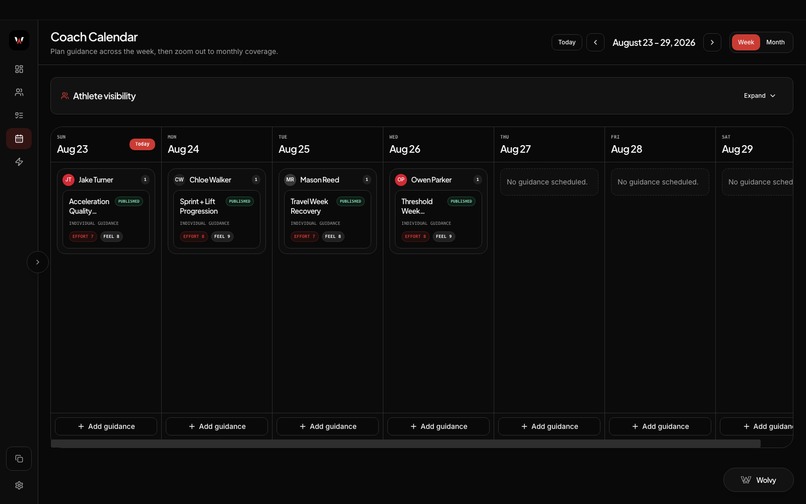Click count badge beside Owen Parker
The height and width of the screenshot is (504, 806).
478,179
